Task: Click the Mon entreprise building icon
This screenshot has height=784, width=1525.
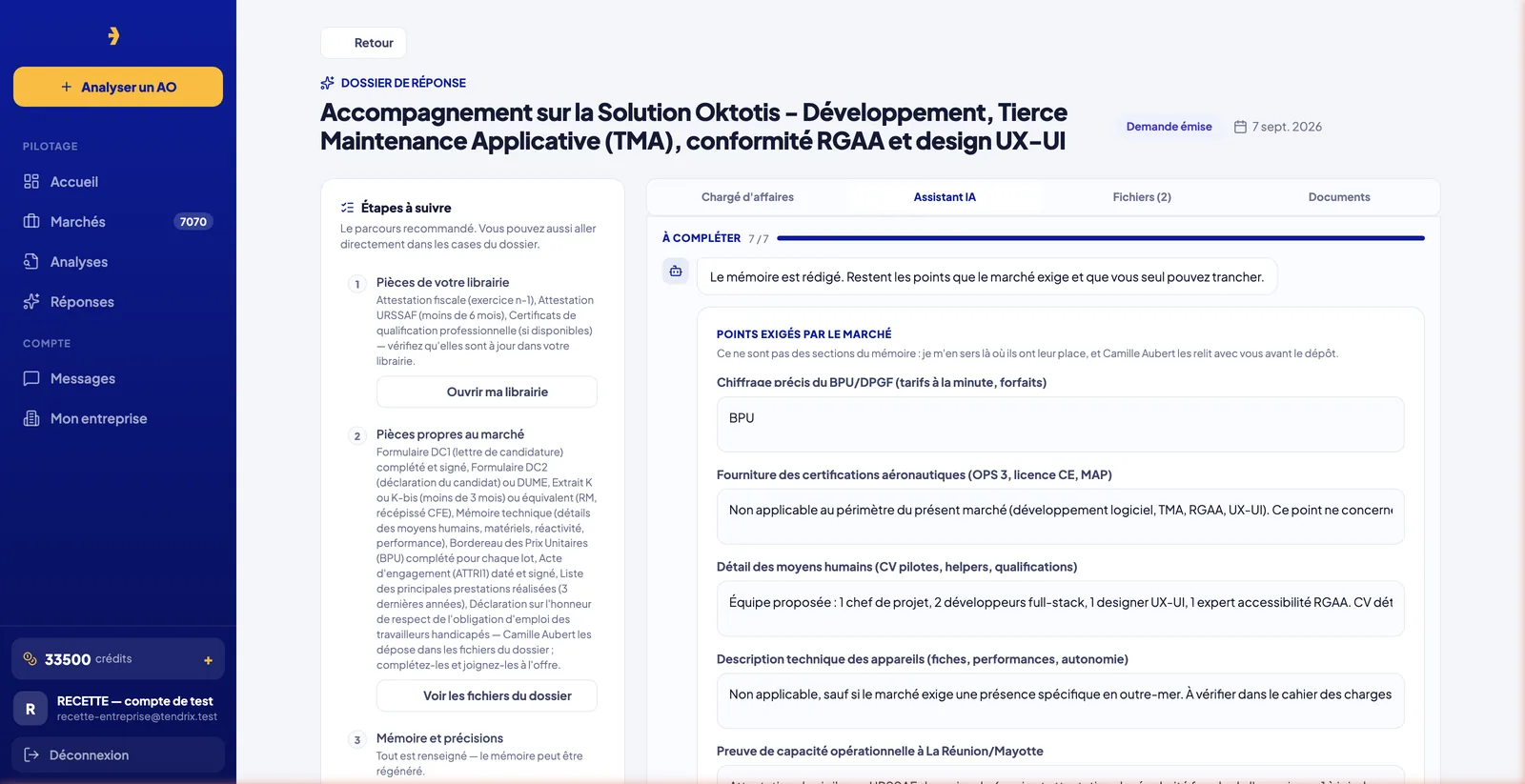Action: tap(31, 418)
